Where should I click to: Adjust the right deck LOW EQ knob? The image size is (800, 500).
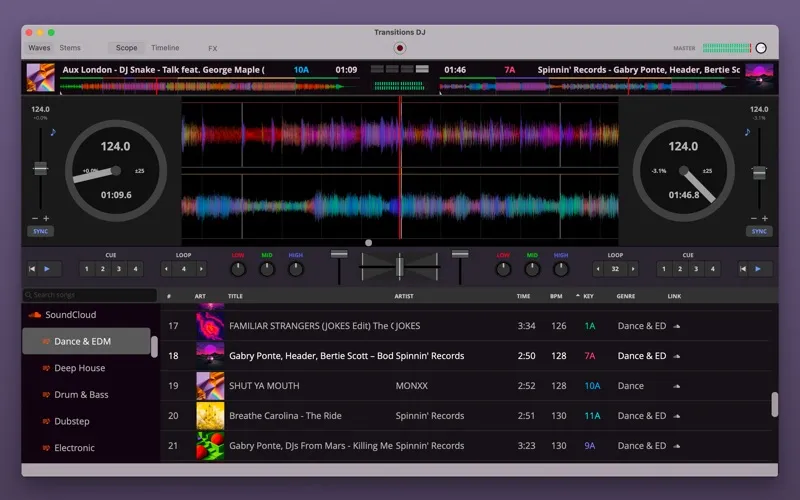click(504, 269)
